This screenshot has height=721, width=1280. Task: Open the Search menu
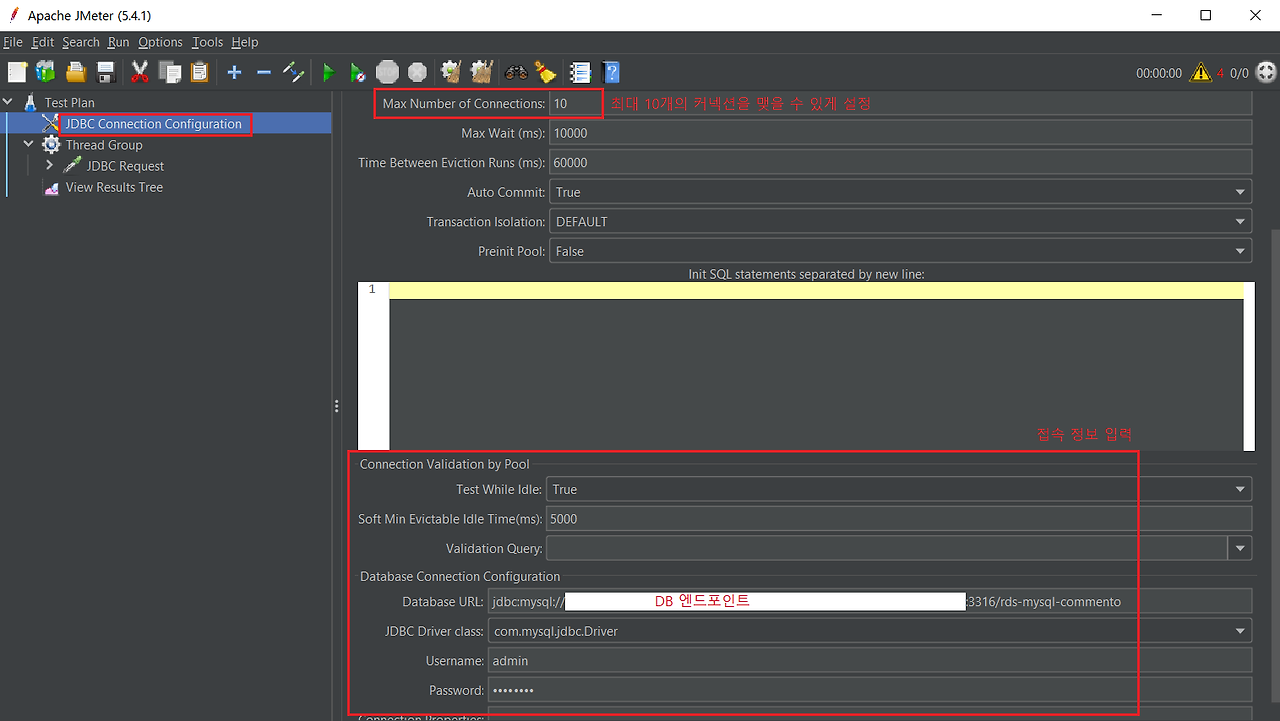pos(81,42)
